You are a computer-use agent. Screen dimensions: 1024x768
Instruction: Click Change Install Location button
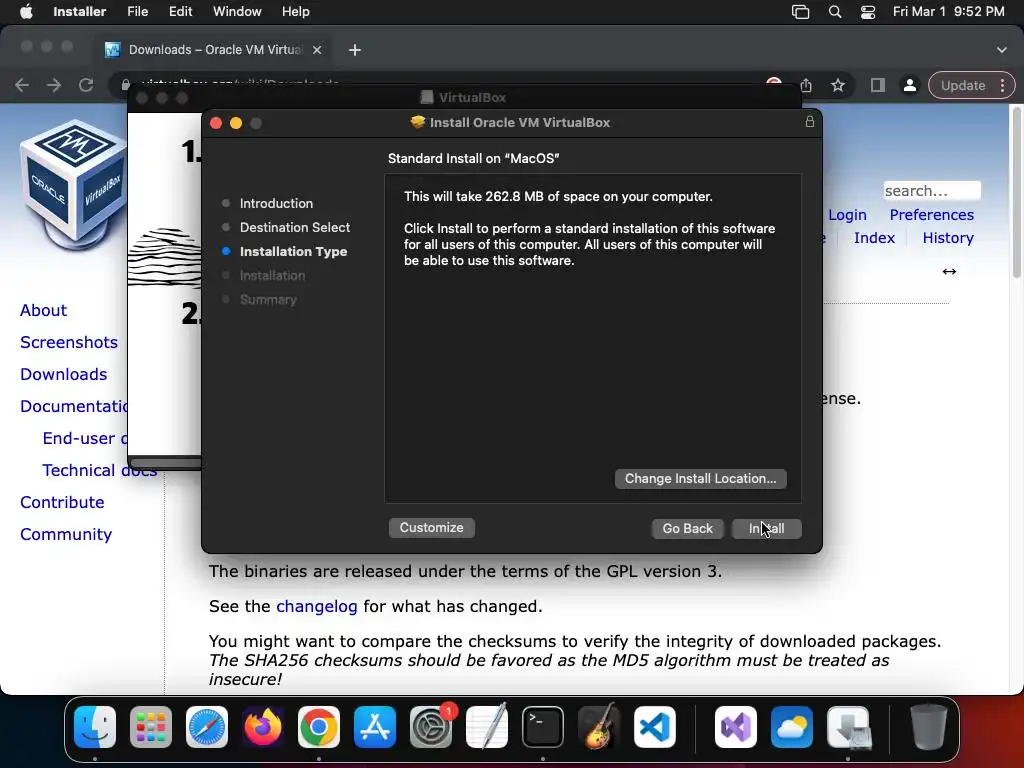[701, 479]
